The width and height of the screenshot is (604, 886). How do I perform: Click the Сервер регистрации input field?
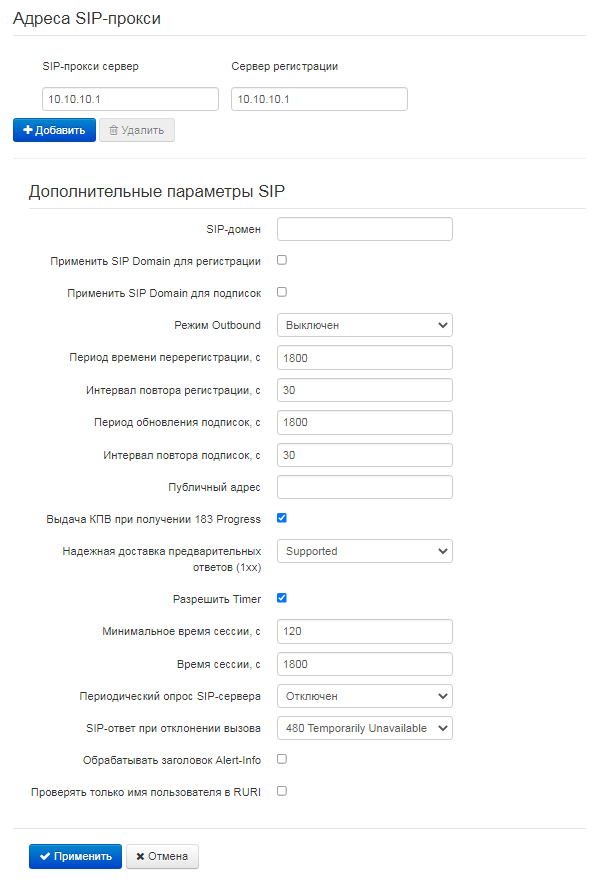point(319,99)
